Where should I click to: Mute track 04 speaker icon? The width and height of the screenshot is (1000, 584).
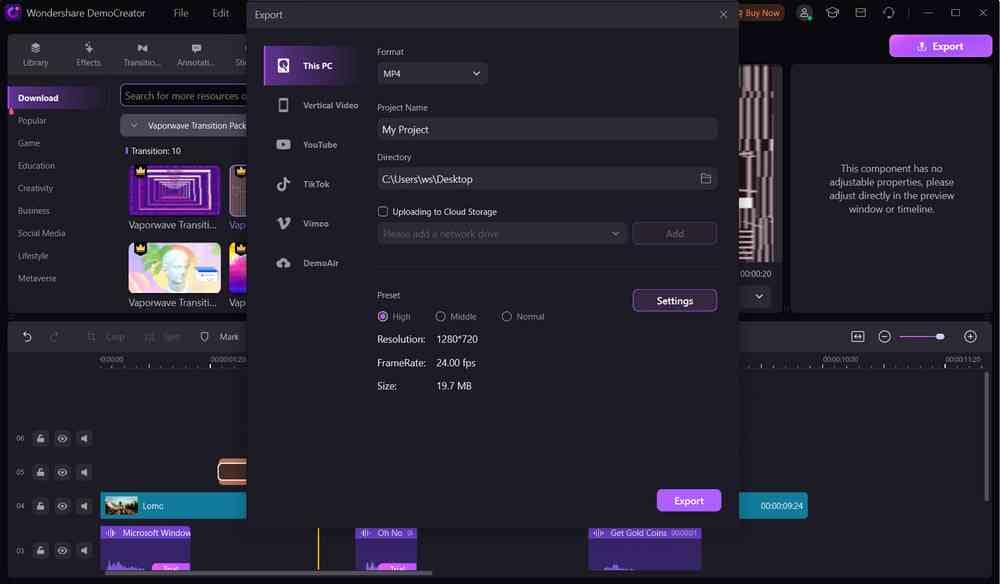tap(84, 506)
